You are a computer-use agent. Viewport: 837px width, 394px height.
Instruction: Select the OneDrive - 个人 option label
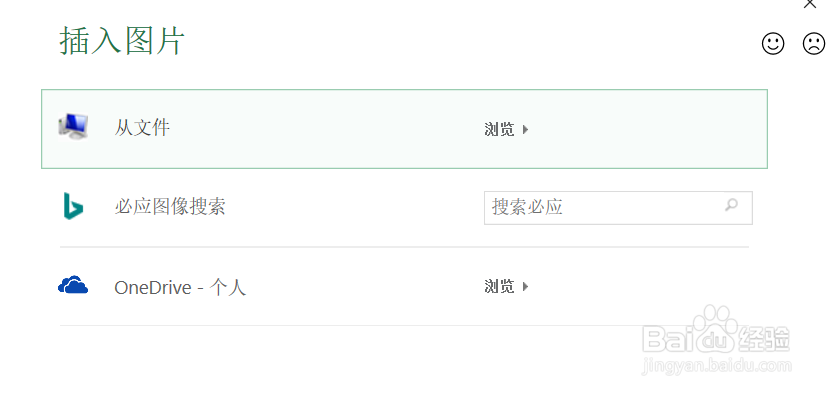point(180,288)
